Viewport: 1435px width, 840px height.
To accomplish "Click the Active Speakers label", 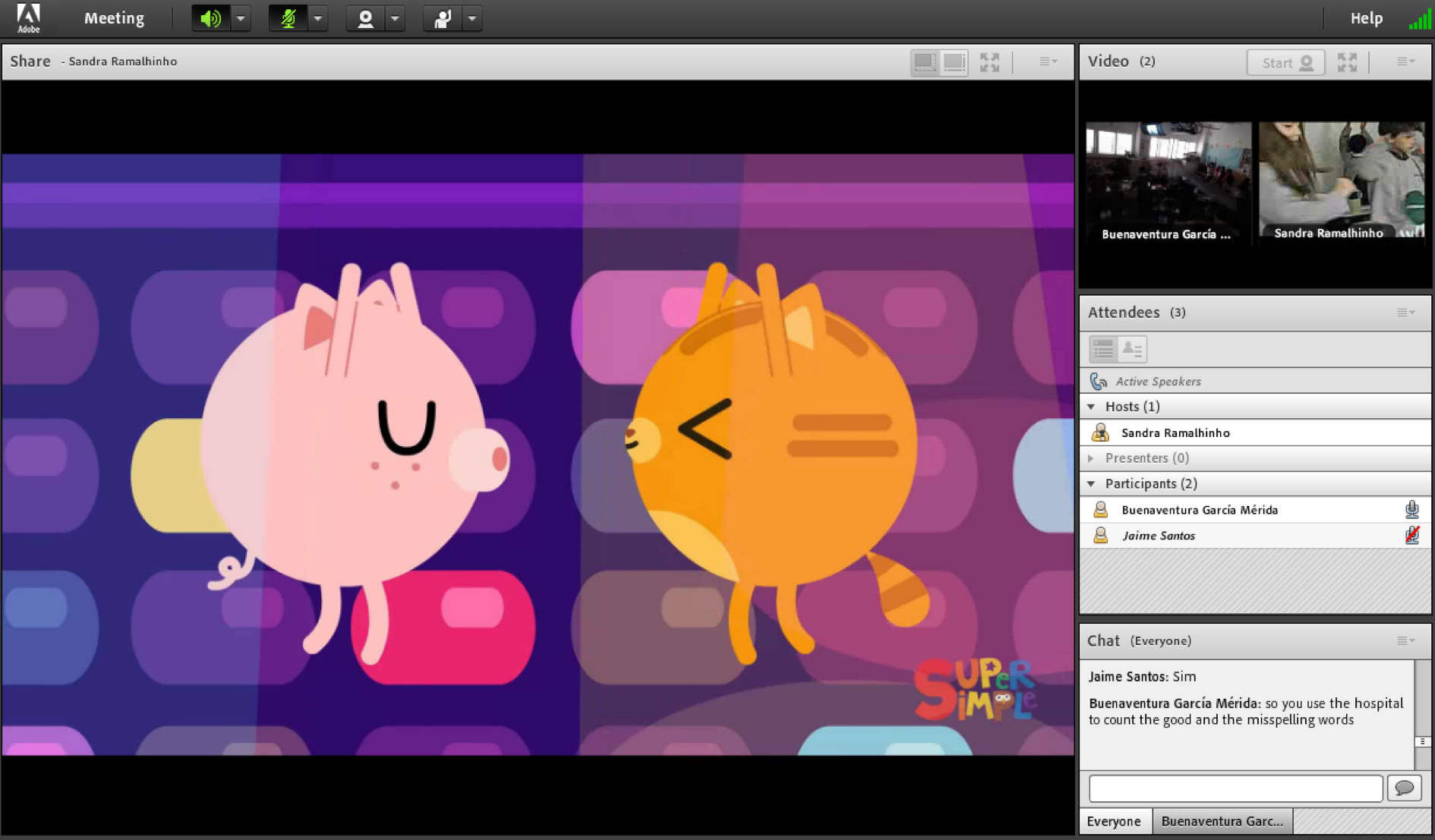I will pos(1158,382).
